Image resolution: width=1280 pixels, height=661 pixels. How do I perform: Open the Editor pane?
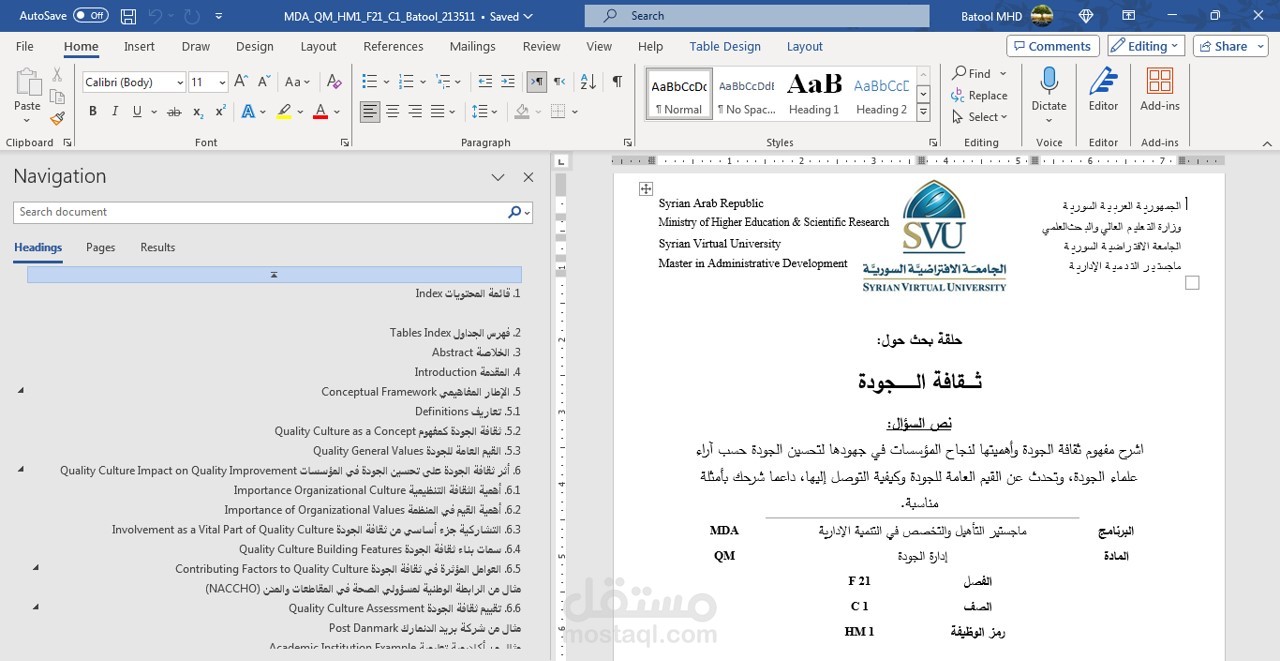click(x=1103, y=89)
